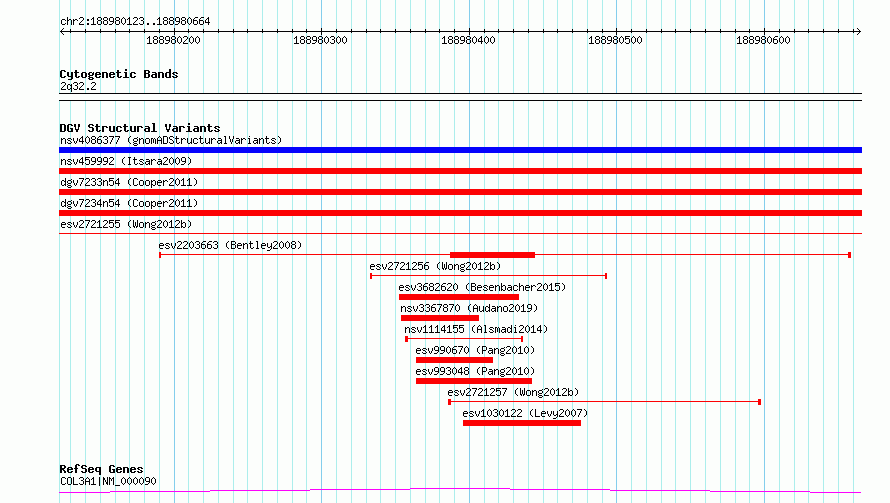Click the red bar under nsv459992
Viewport: 890px width, 503px height.
[x=460, y=171]
